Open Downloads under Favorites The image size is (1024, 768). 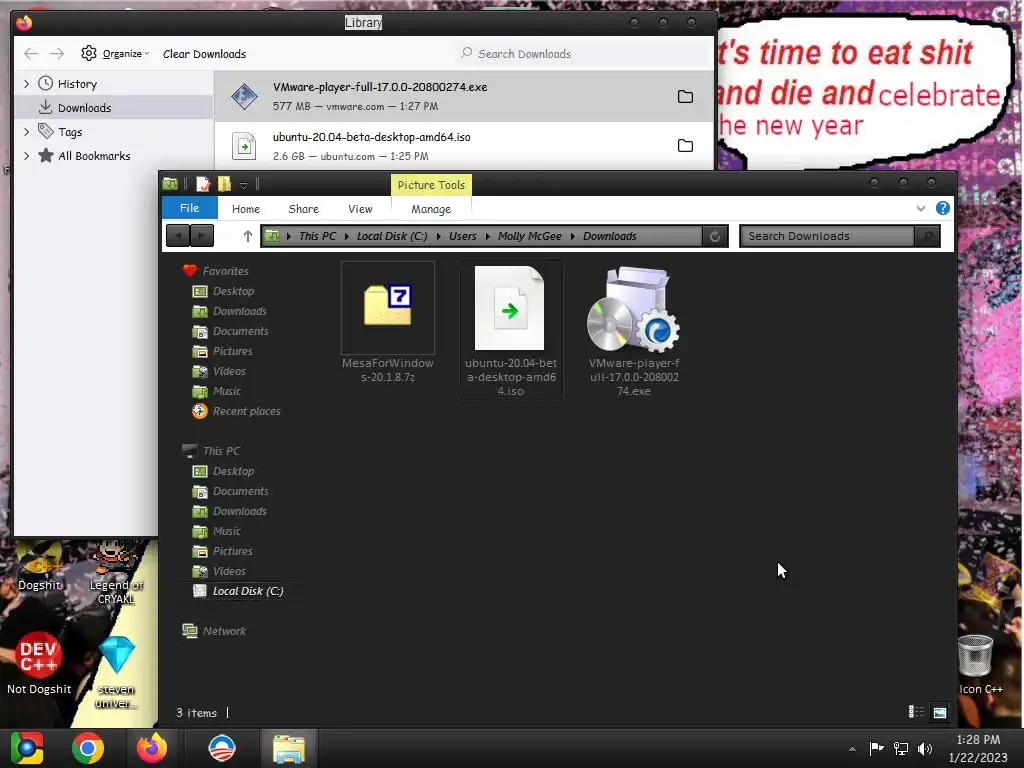pyautogui.click(x=229, y=312)
